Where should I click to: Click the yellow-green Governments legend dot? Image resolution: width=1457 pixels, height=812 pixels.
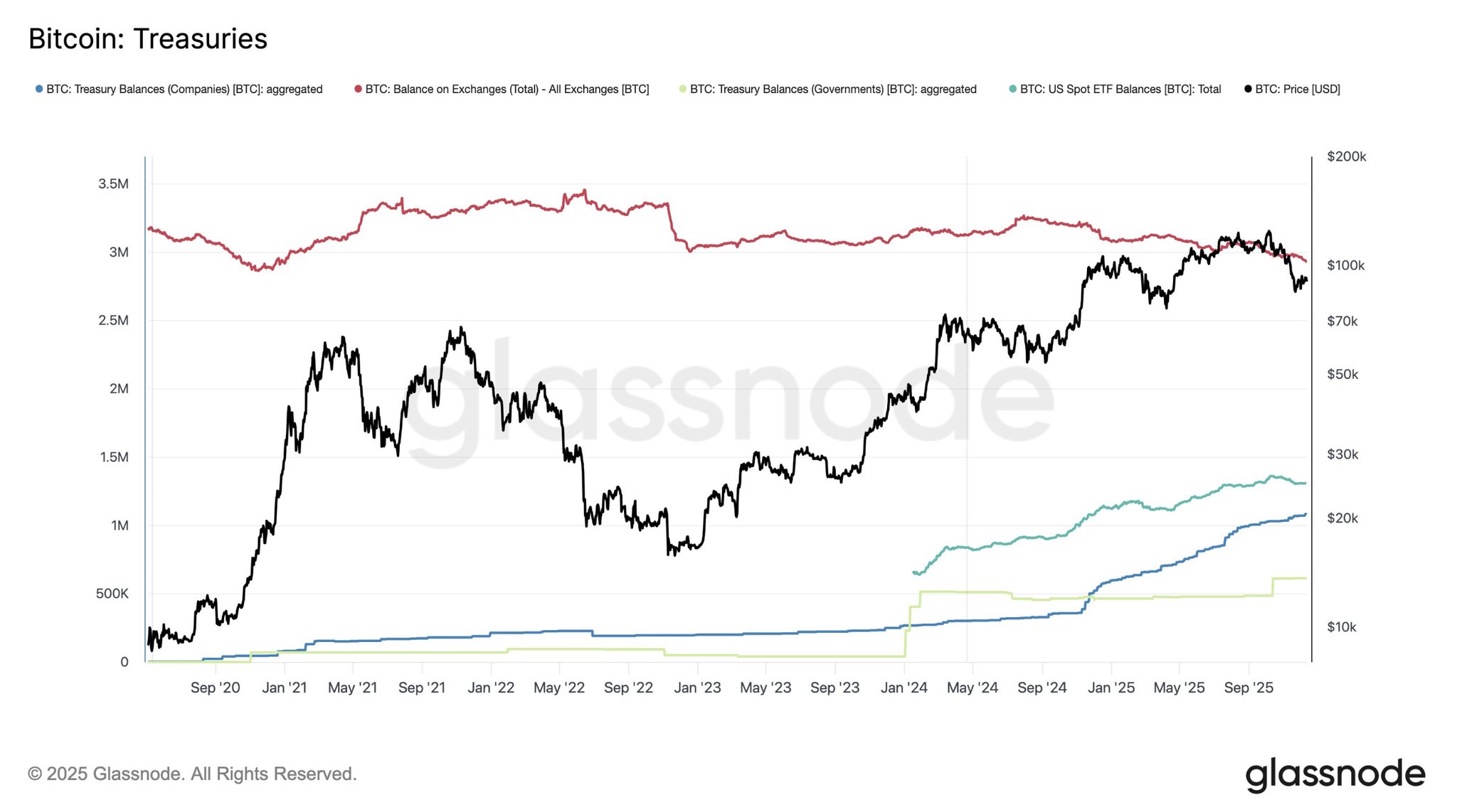pos(683,89)
